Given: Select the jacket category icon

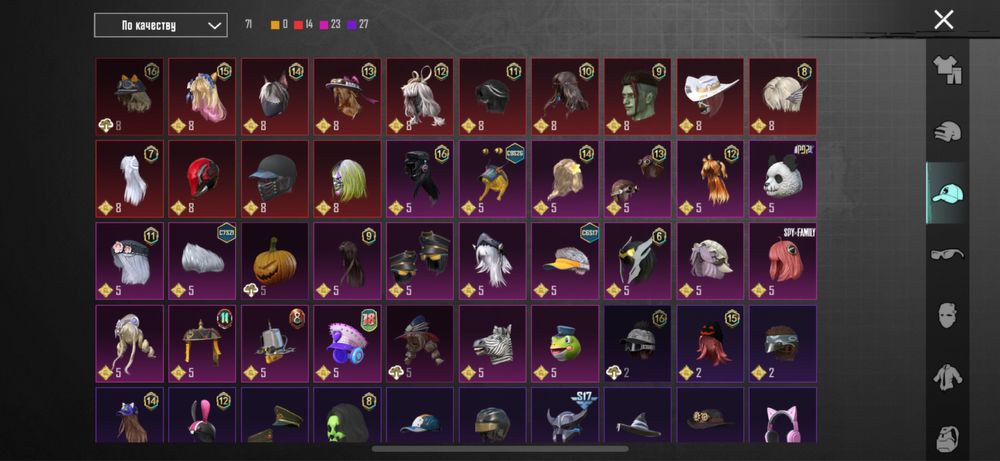Looking at the screenshot, I should pos(948,377).
